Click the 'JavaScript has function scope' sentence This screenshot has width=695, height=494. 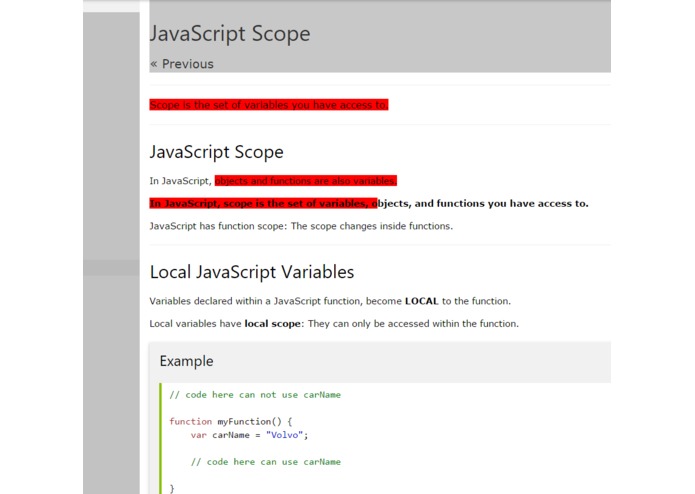coord(301,226)
